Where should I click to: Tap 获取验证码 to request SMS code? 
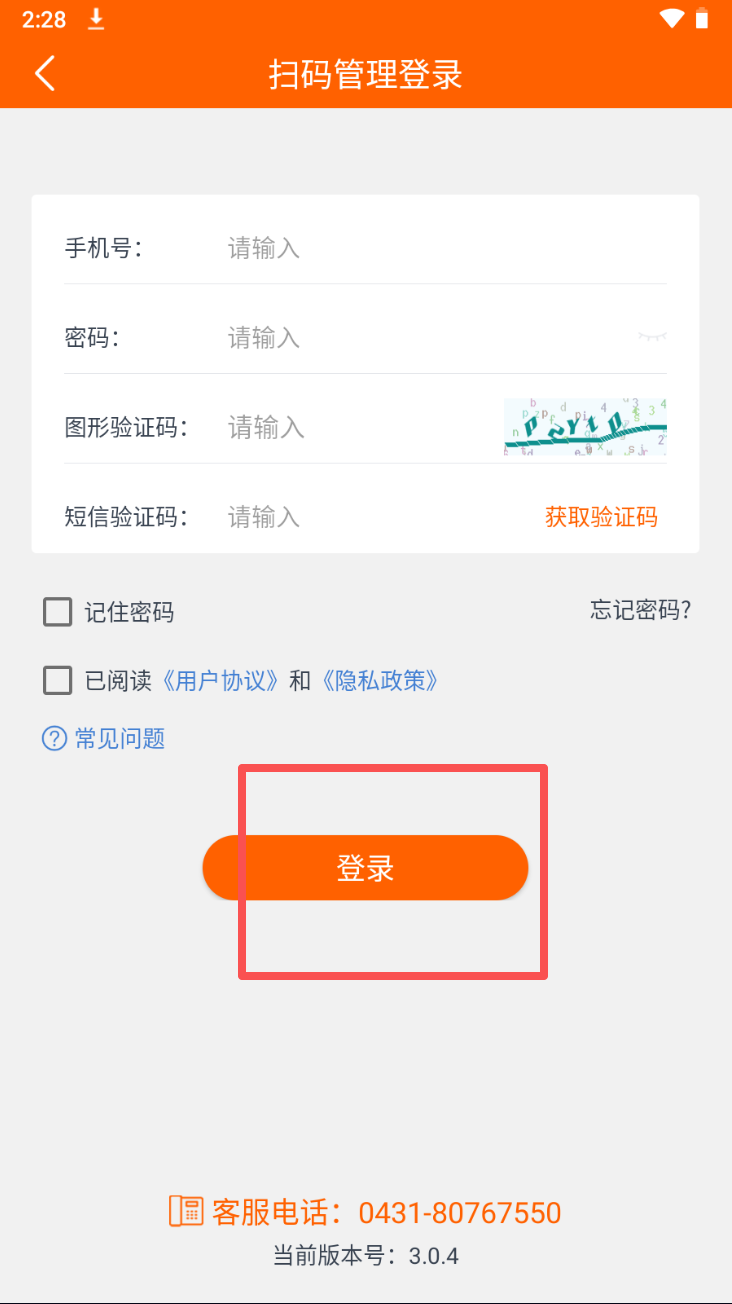tap(601, 517)
